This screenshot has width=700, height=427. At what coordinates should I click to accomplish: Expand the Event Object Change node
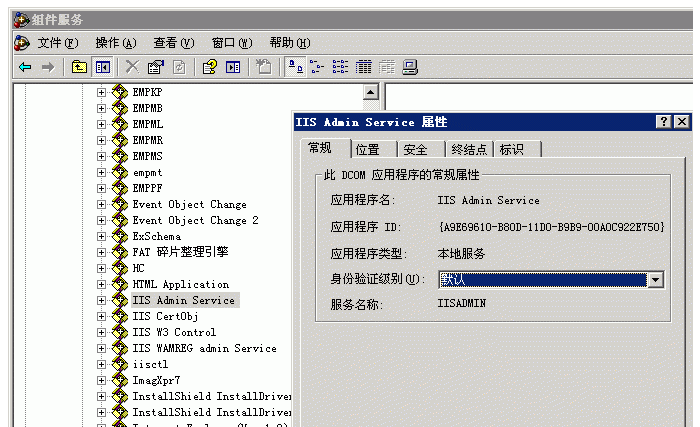click(101, 204)
